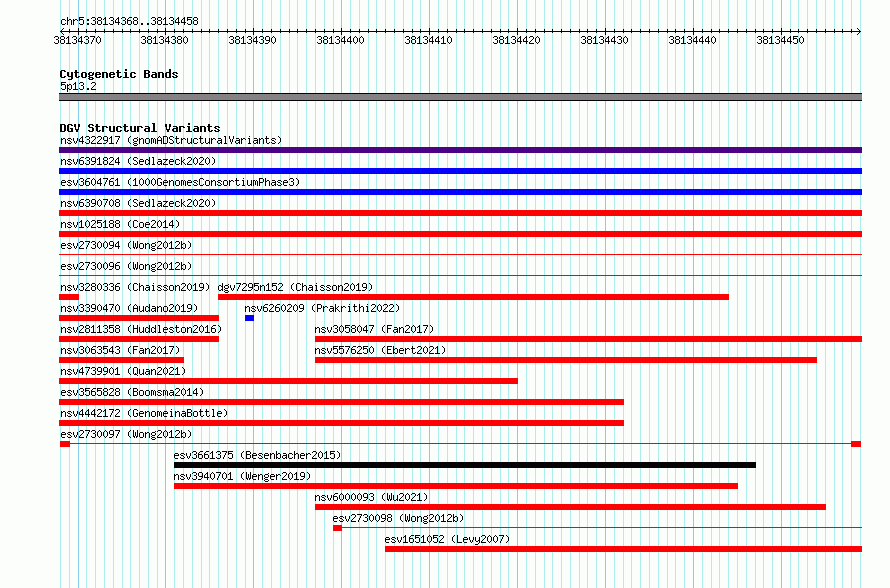This screenshot has width=890, height=588.
Task: Open nsv3063543 (Fan2017) label
Action: pos(120,350)
